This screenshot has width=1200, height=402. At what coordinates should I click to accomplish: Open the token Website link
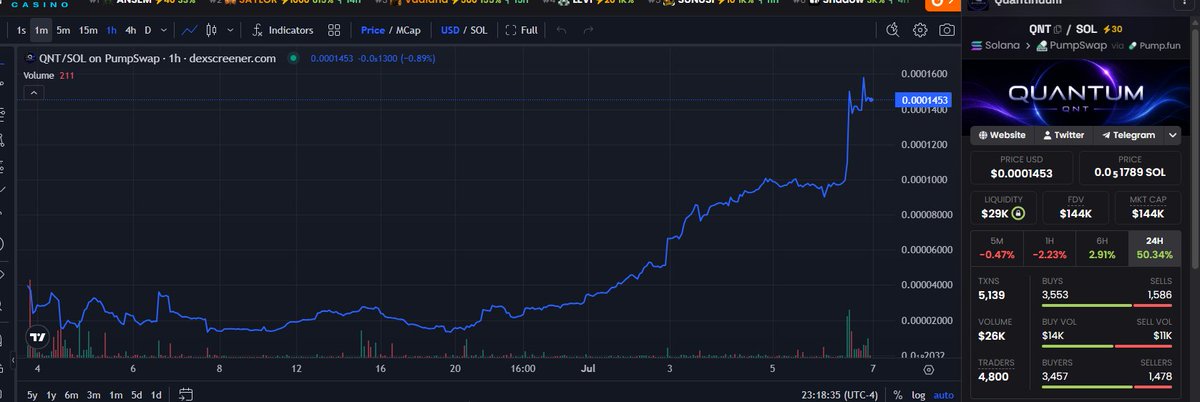coord(1002,135)
